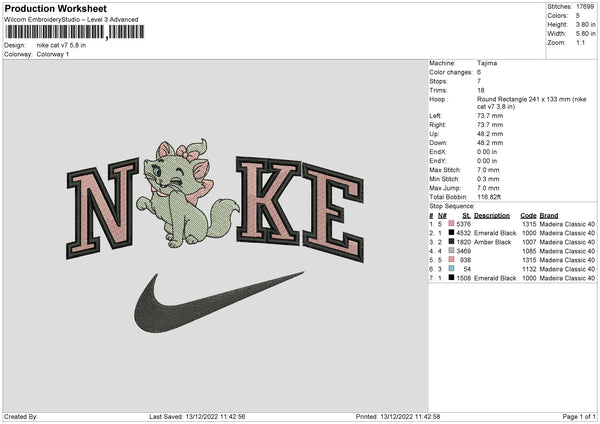
Task: Click the blue swatch in stop row 6
Action: (x=452, y=269)
